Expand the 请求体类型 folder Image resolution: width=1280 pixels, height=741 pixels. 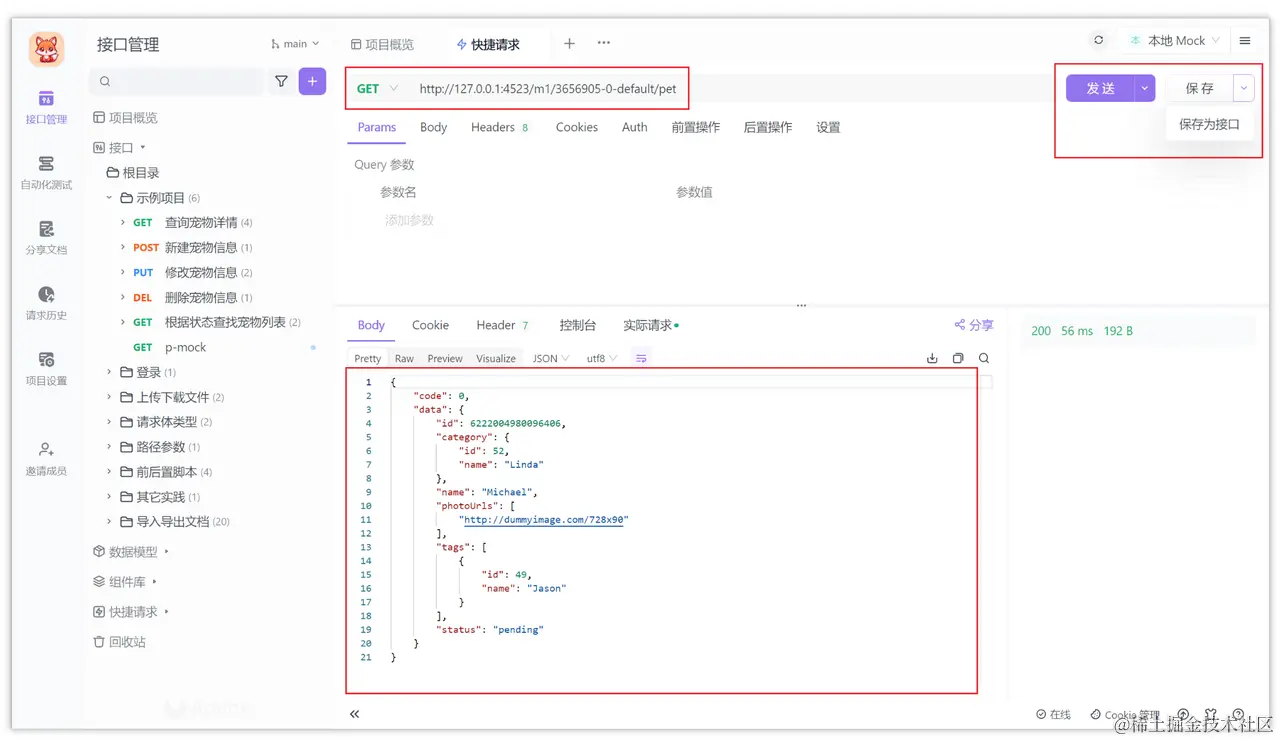point(109,422)
